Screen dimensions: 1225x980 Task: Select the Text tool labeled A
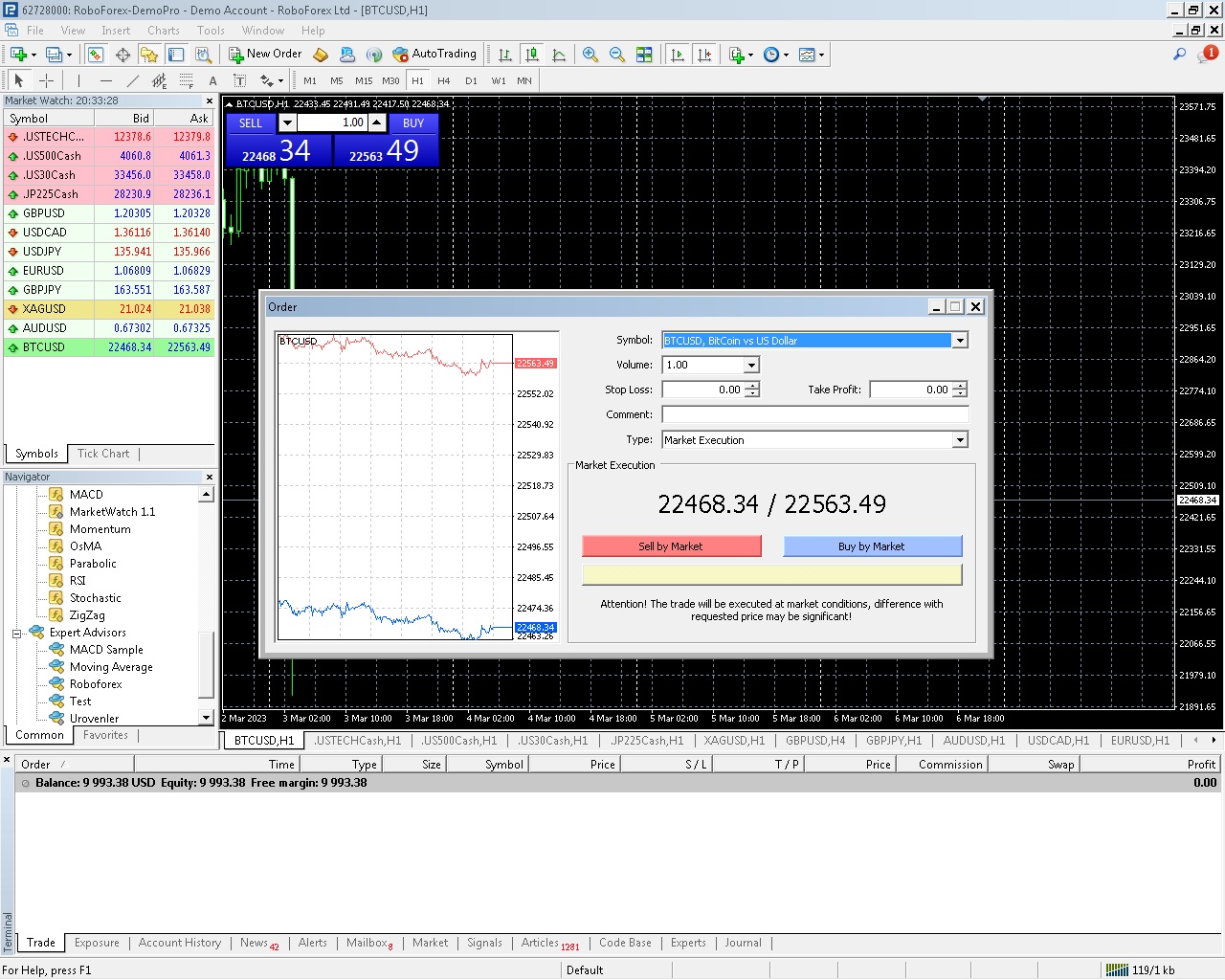point(212,80)
